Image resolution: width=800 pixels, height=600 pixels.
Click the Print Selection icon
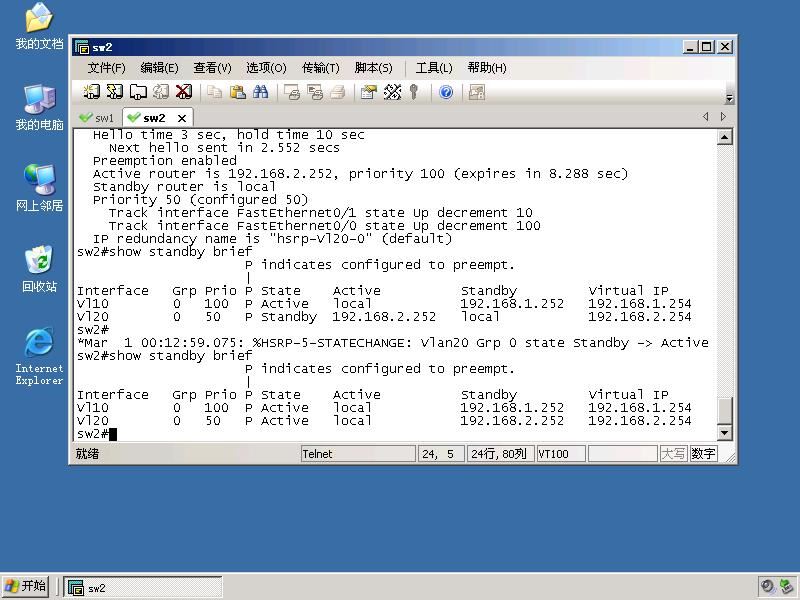(x=315, y=92)
